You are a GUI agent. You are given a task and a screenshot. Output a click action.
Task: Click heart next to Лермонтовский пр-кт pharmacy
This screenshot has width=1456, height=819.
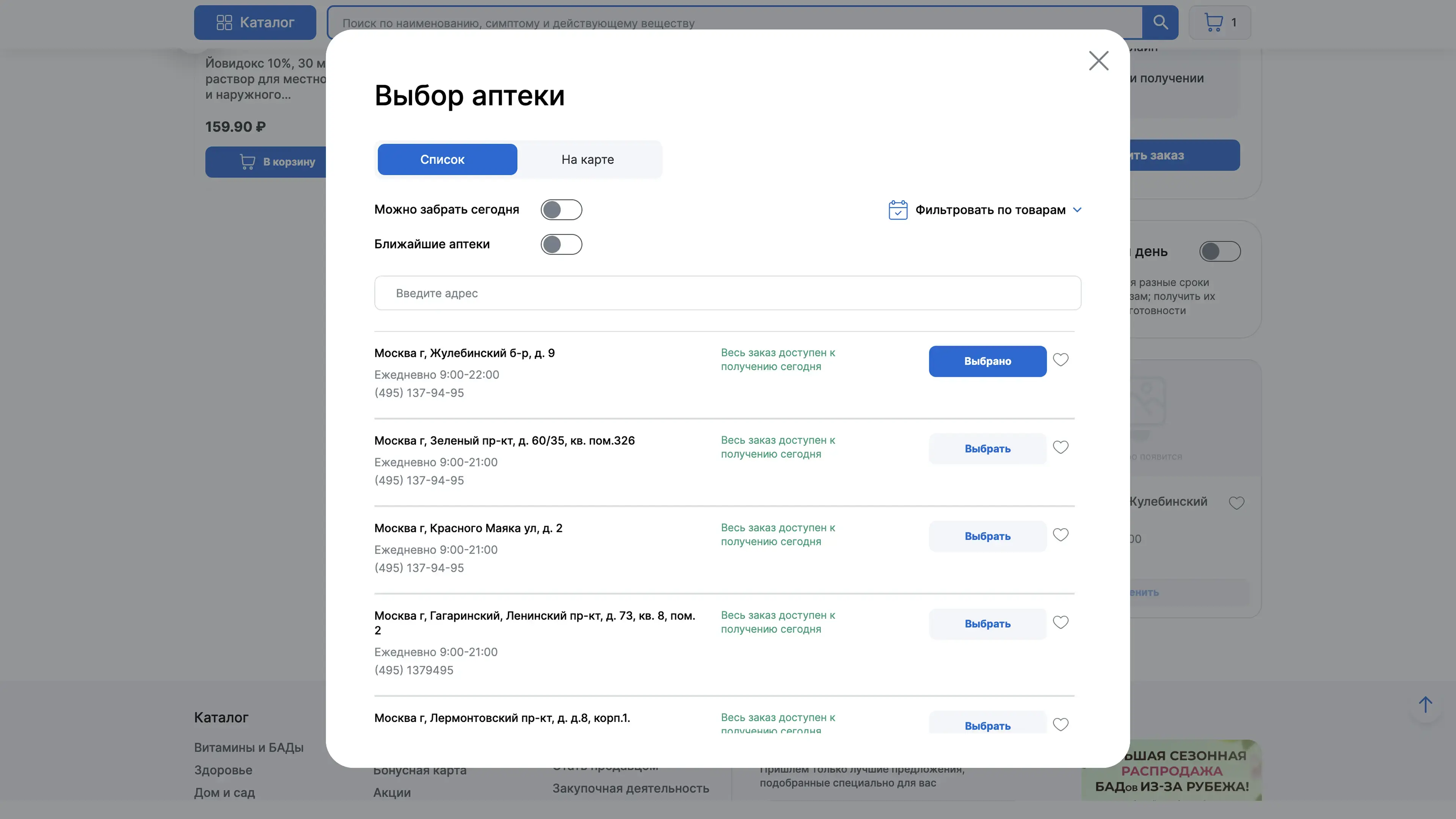click(1061, 724)
